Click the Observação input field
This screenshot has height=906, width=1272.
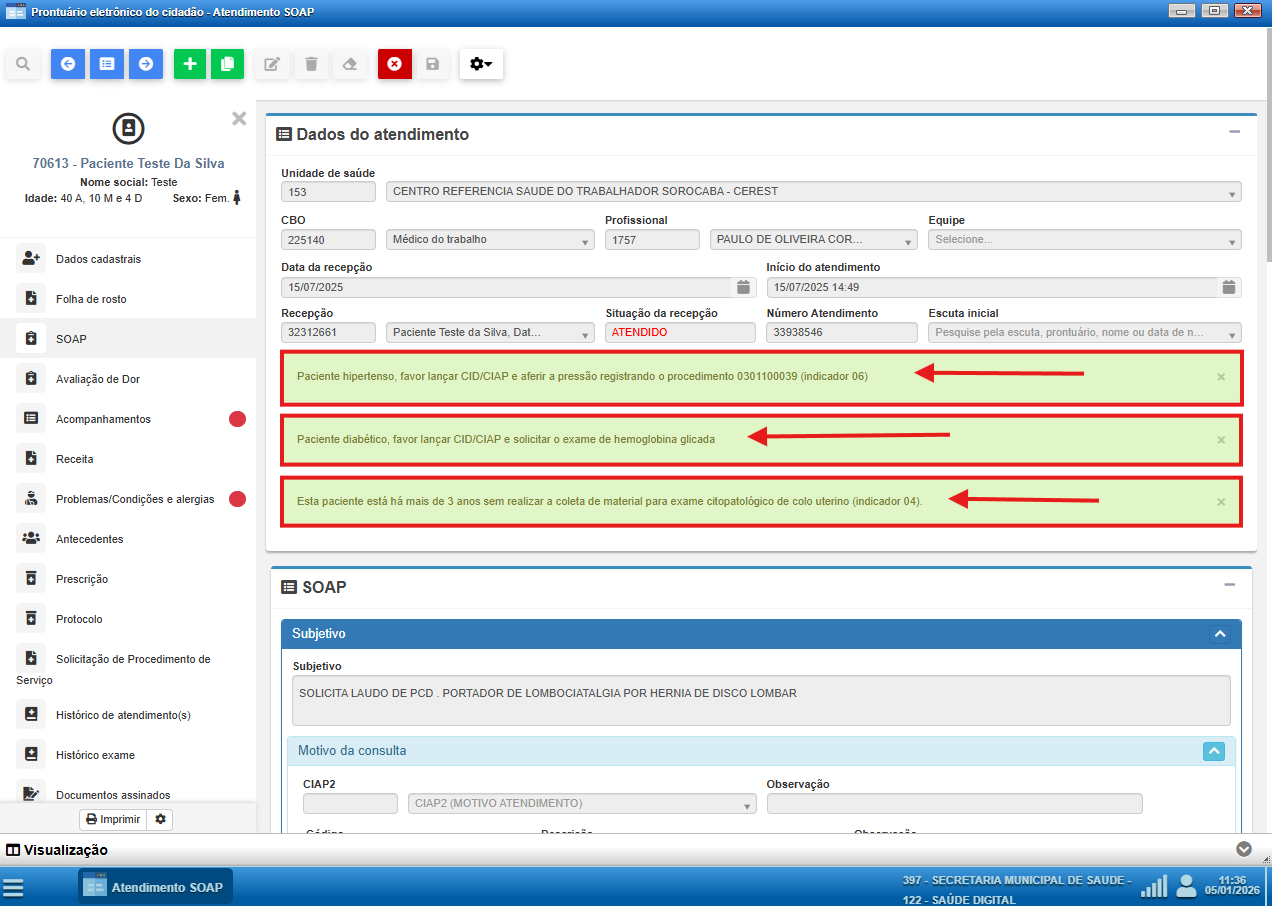point(954,804)
